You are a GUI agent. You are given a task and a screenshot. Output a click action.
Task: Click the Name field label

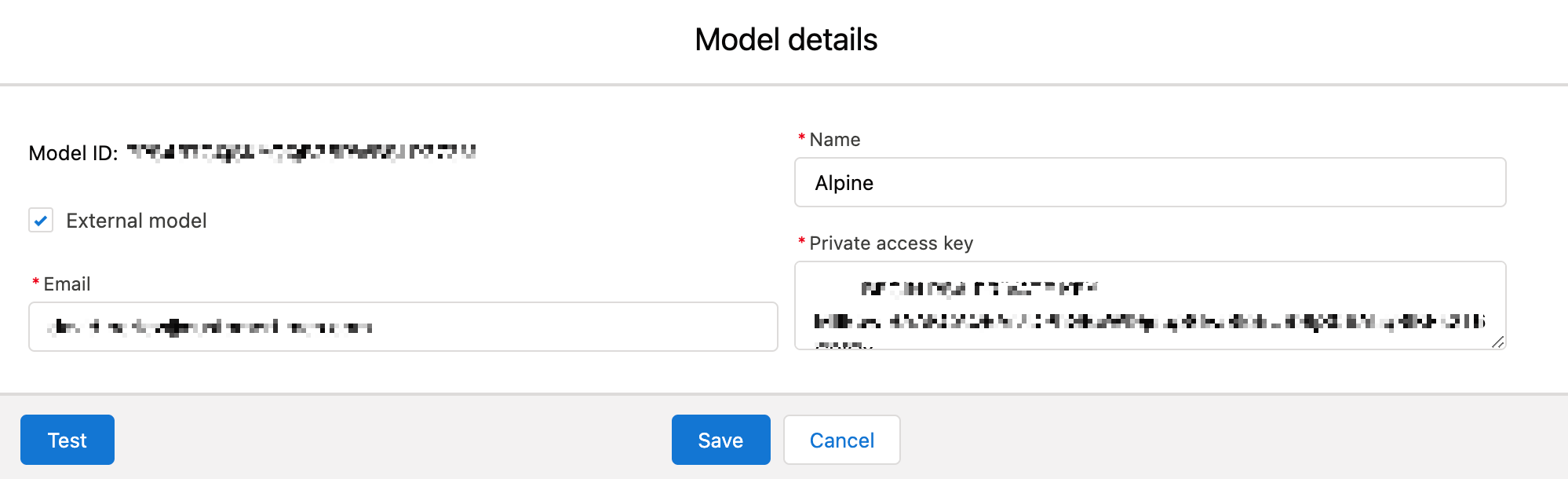pos(835,140)
